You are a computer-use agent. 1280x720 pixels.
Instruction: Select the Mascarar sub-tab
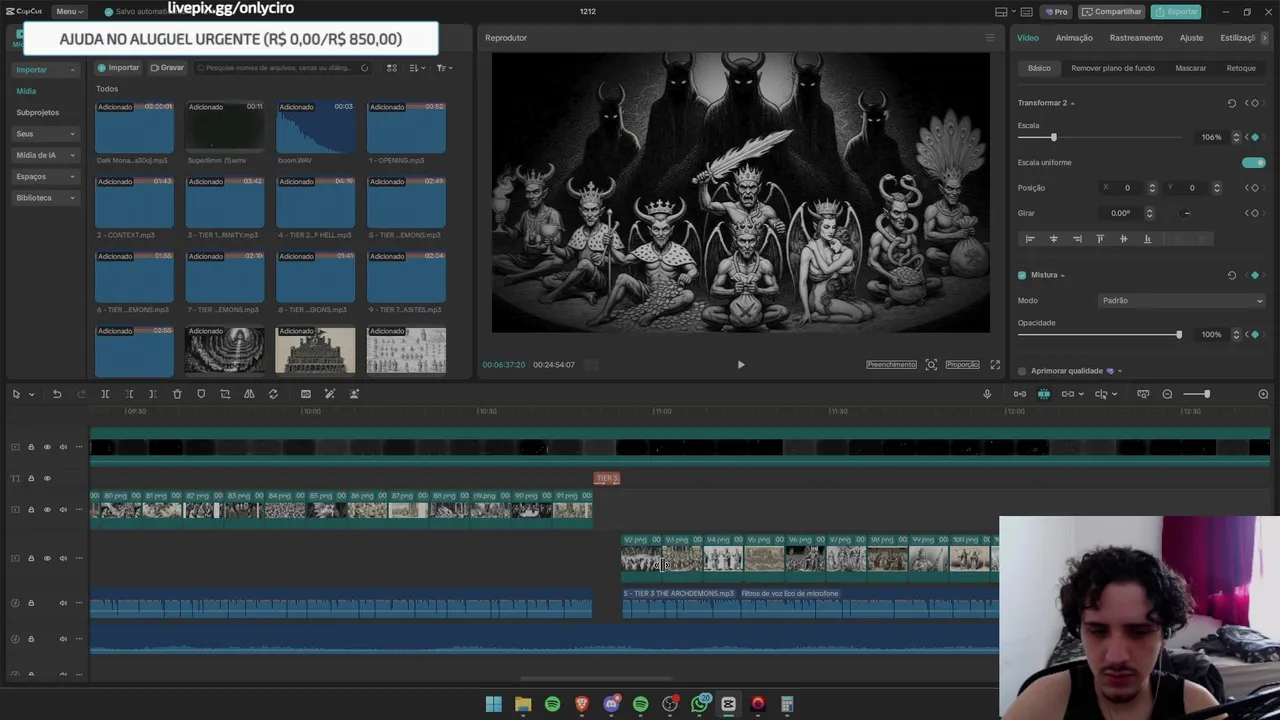click(x=1190, y=68)
